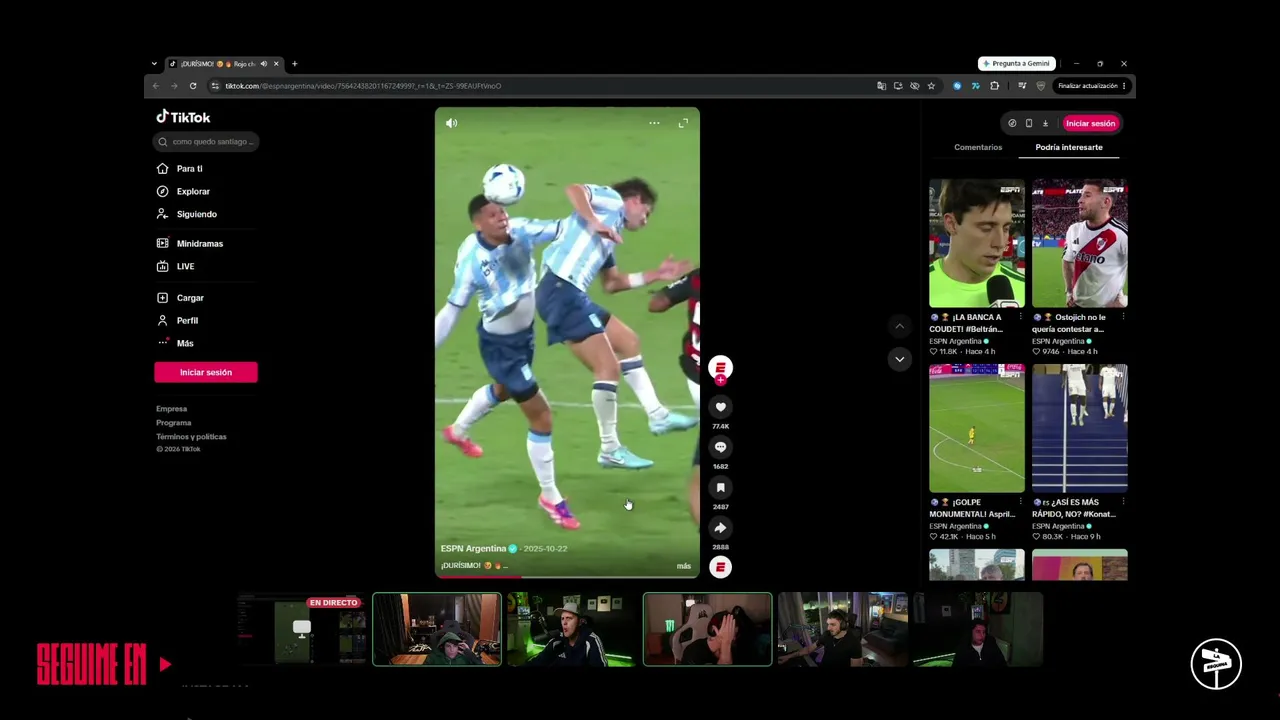
Task: Go to LIVE streams
Action: (176, 267)
